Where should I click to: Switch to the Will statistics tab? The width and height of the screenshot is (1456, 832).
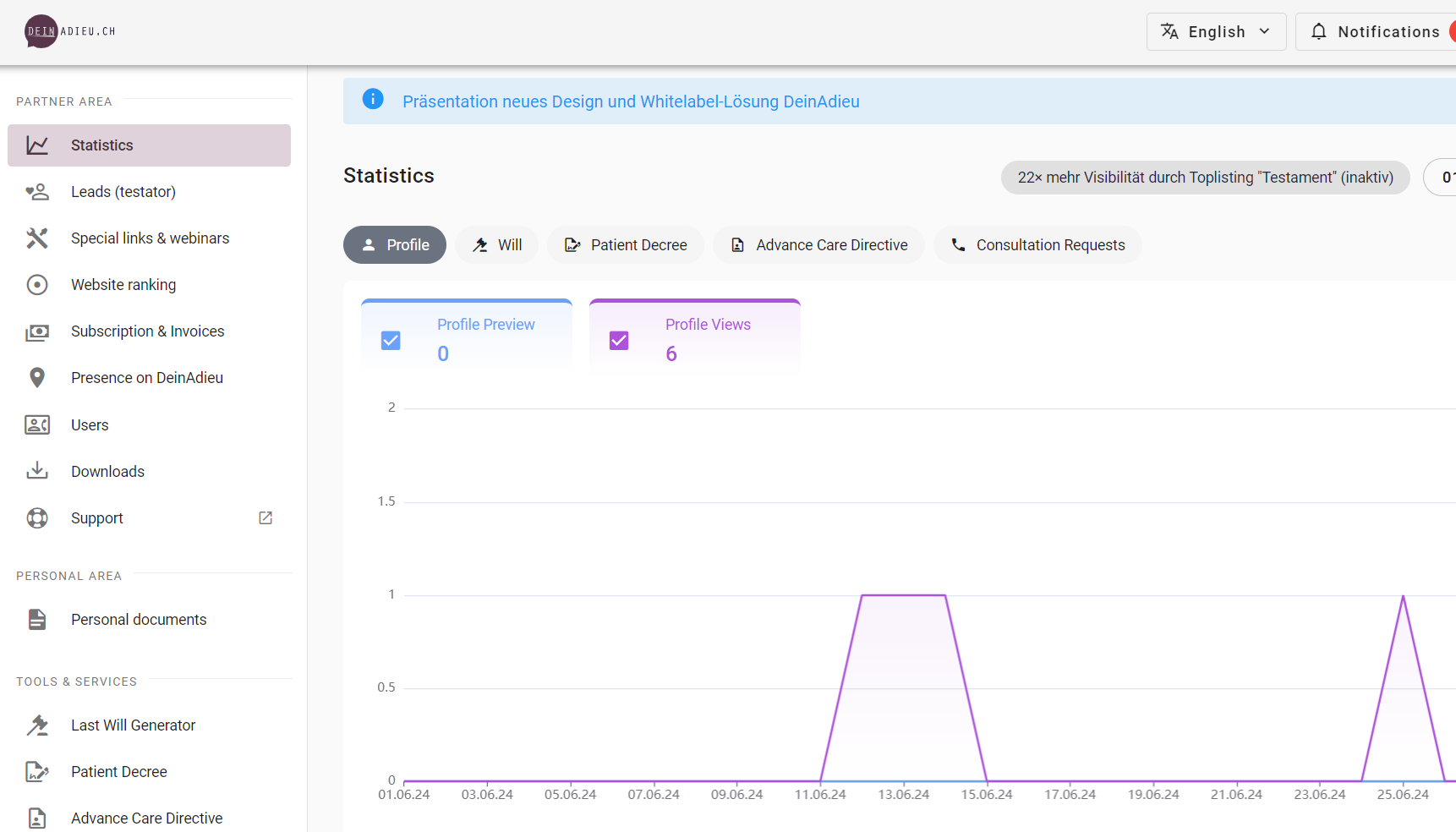497,245
